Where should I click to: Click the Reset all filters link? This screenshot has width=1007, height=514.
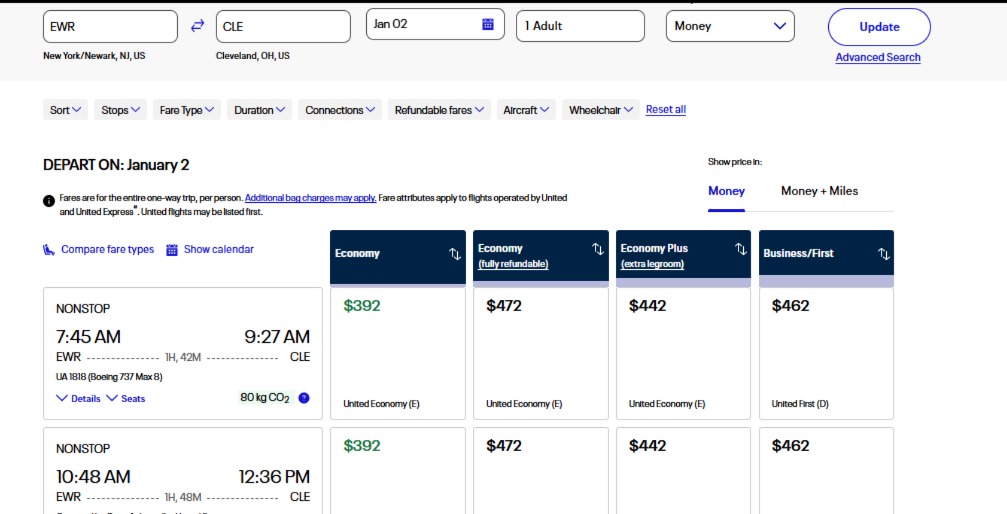pos(666,110)
